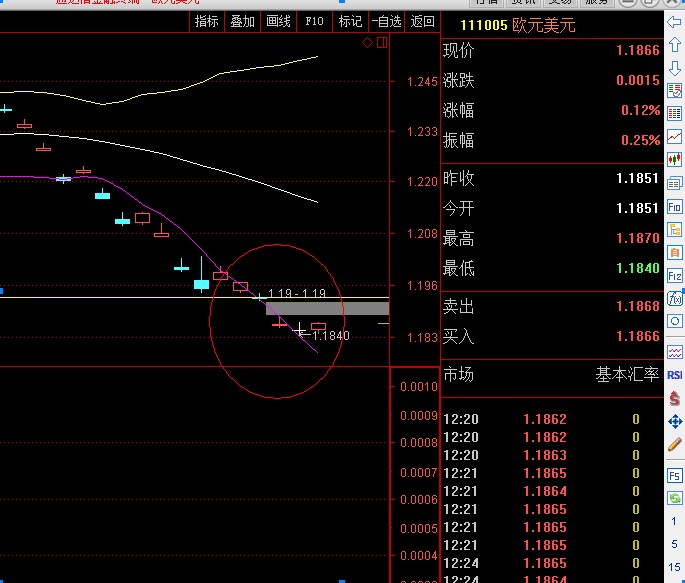Image resolution: width=685 pixels, height=583 pixels.
Task: Click the up arrow icon in sidebar
Action: (675, 45)
